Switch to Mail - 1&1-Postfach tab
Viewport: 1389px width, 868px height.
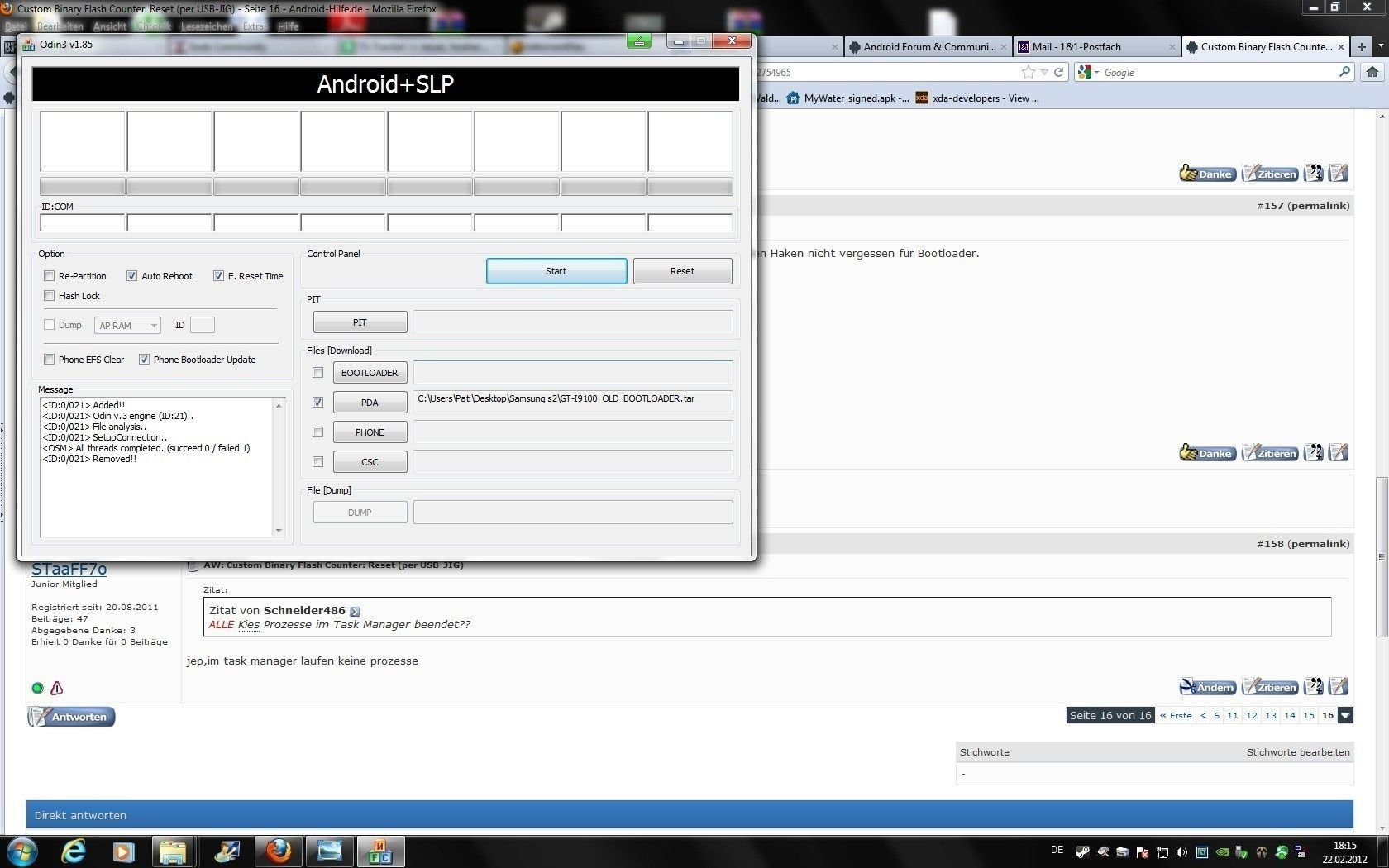[1096, 47]
